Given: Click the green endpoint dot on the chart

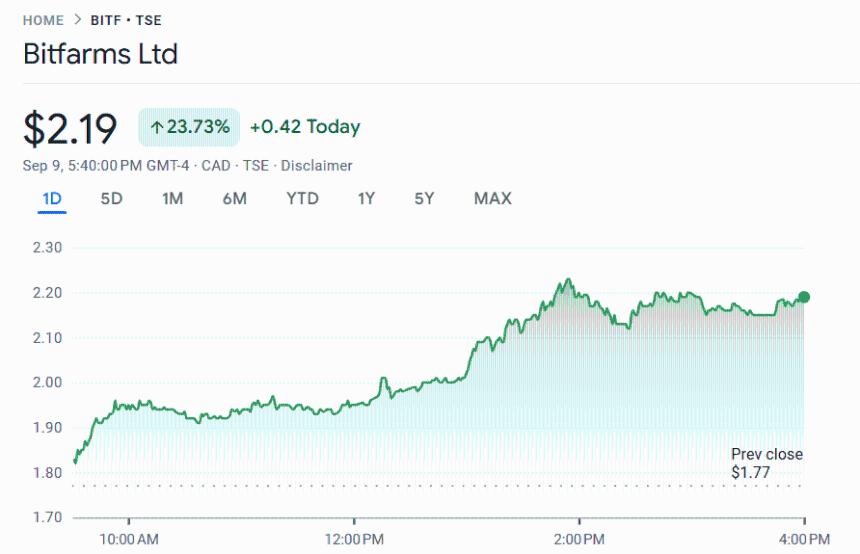Looking at the screenshot, I should pos(803,297).
